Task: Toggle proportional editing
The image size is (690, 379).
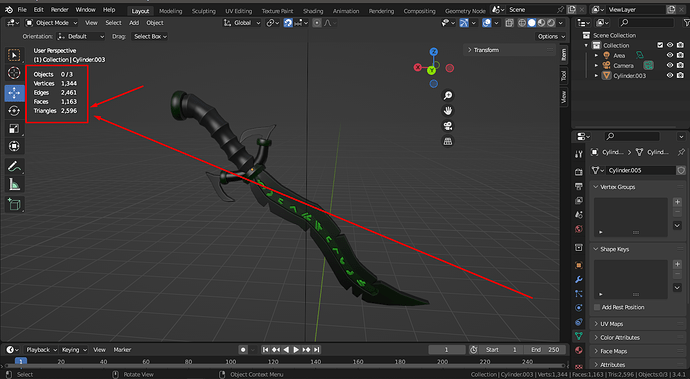Action: click(x=316, y=23)
